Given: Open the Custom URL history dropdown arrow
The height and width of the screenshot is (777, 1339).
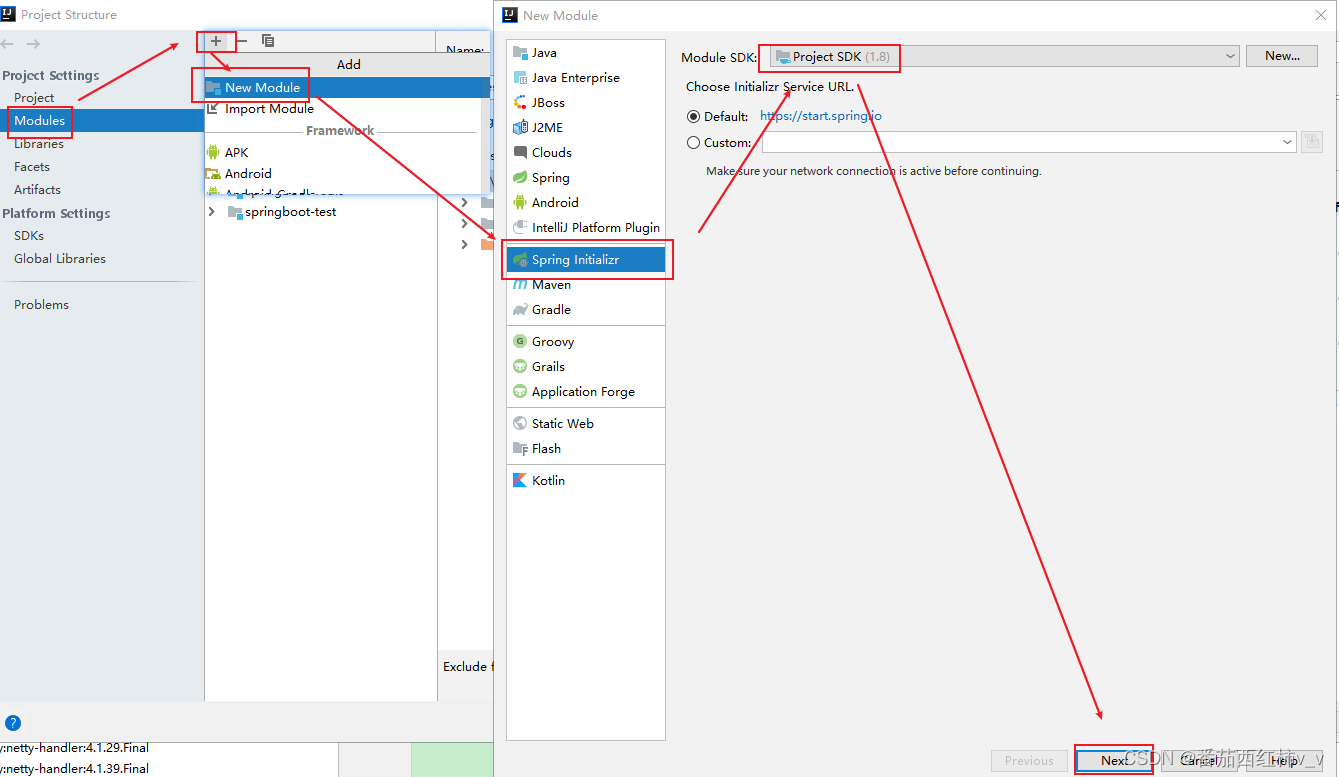Looking at the screenshot, I should click(x=1287, y=143).
